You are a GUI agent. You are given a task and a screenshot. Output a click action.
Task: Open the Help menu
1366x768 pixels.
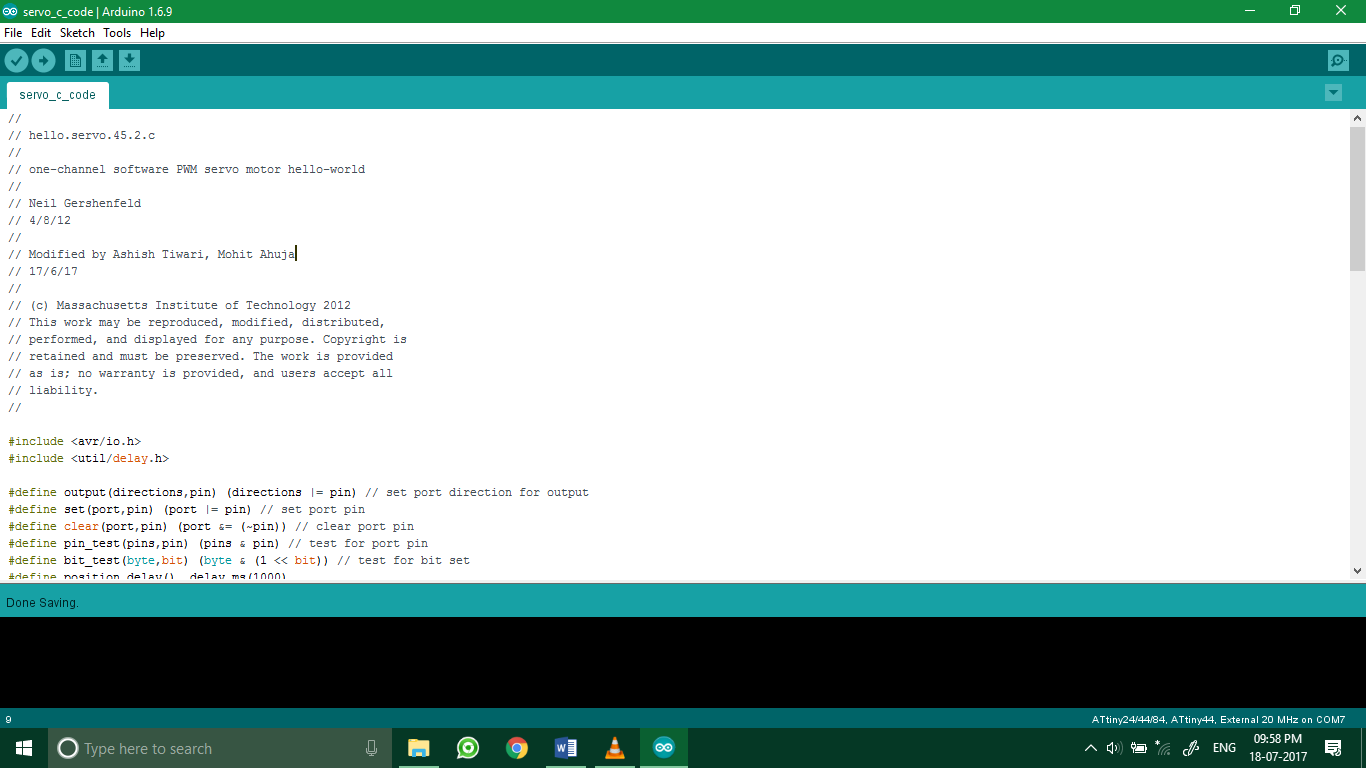tap(152, 33)
